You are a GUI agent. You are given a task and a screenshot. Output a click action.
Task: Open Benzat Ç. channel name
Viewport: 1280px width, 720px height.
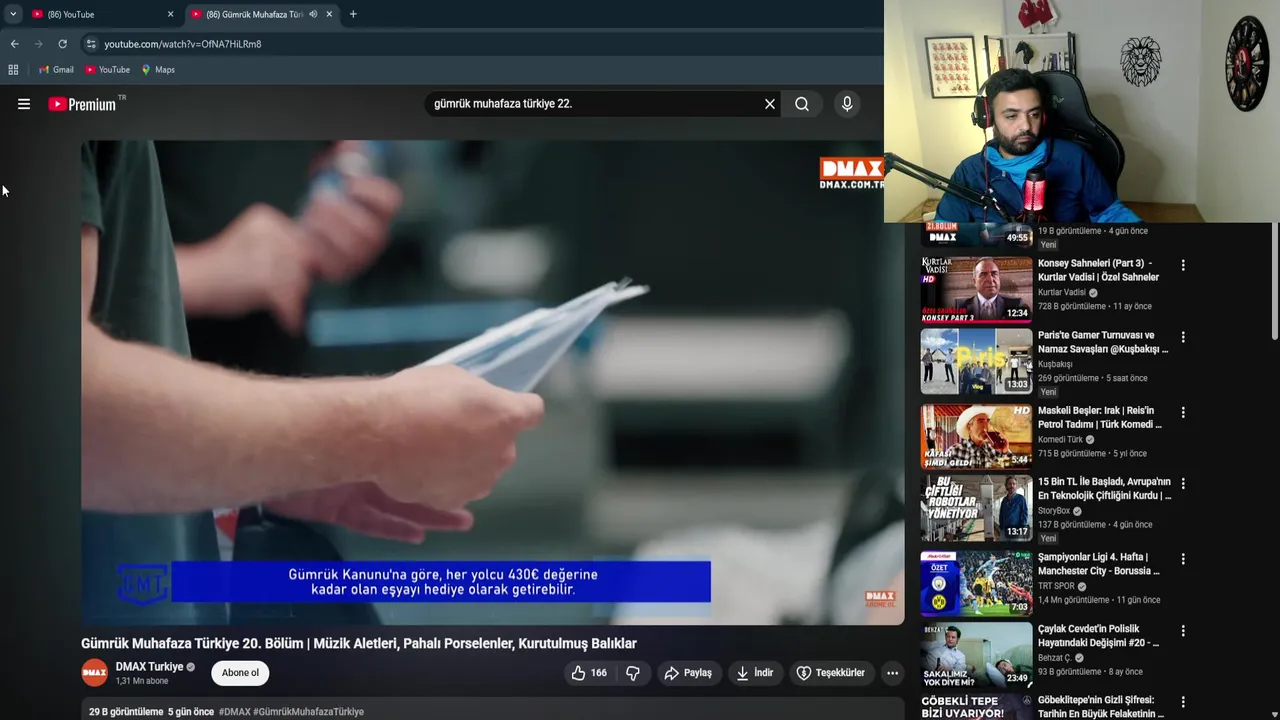[x=1054, y=658]
